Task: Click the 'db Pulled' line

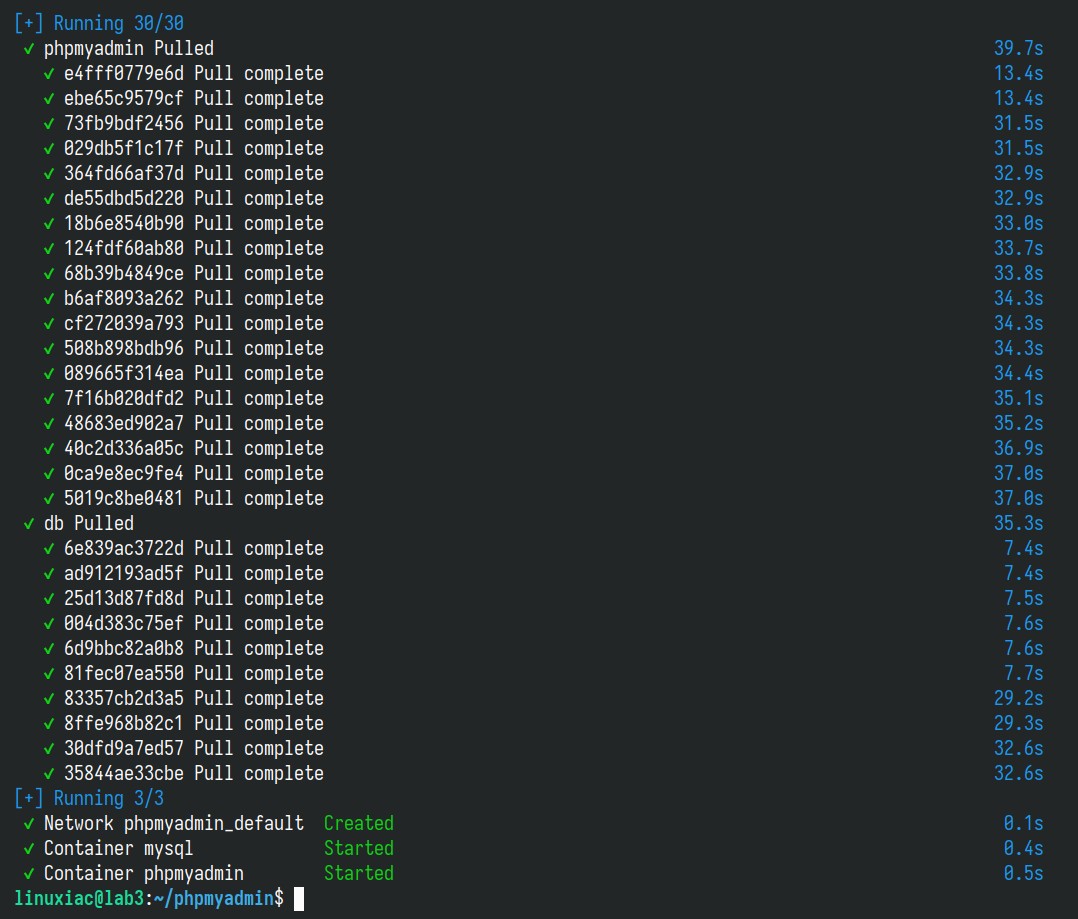Action: 89,523
